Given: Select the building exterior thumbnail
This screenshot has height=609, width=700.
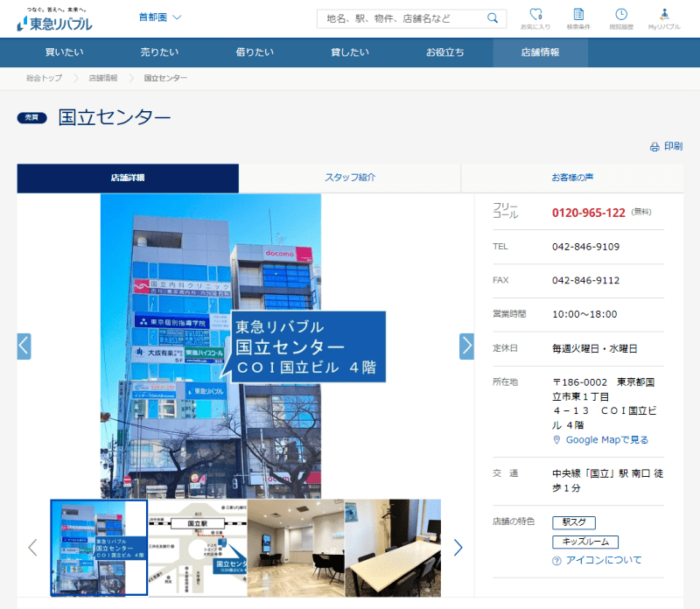Looking at the screenshot, I should (x=99, y=548).
